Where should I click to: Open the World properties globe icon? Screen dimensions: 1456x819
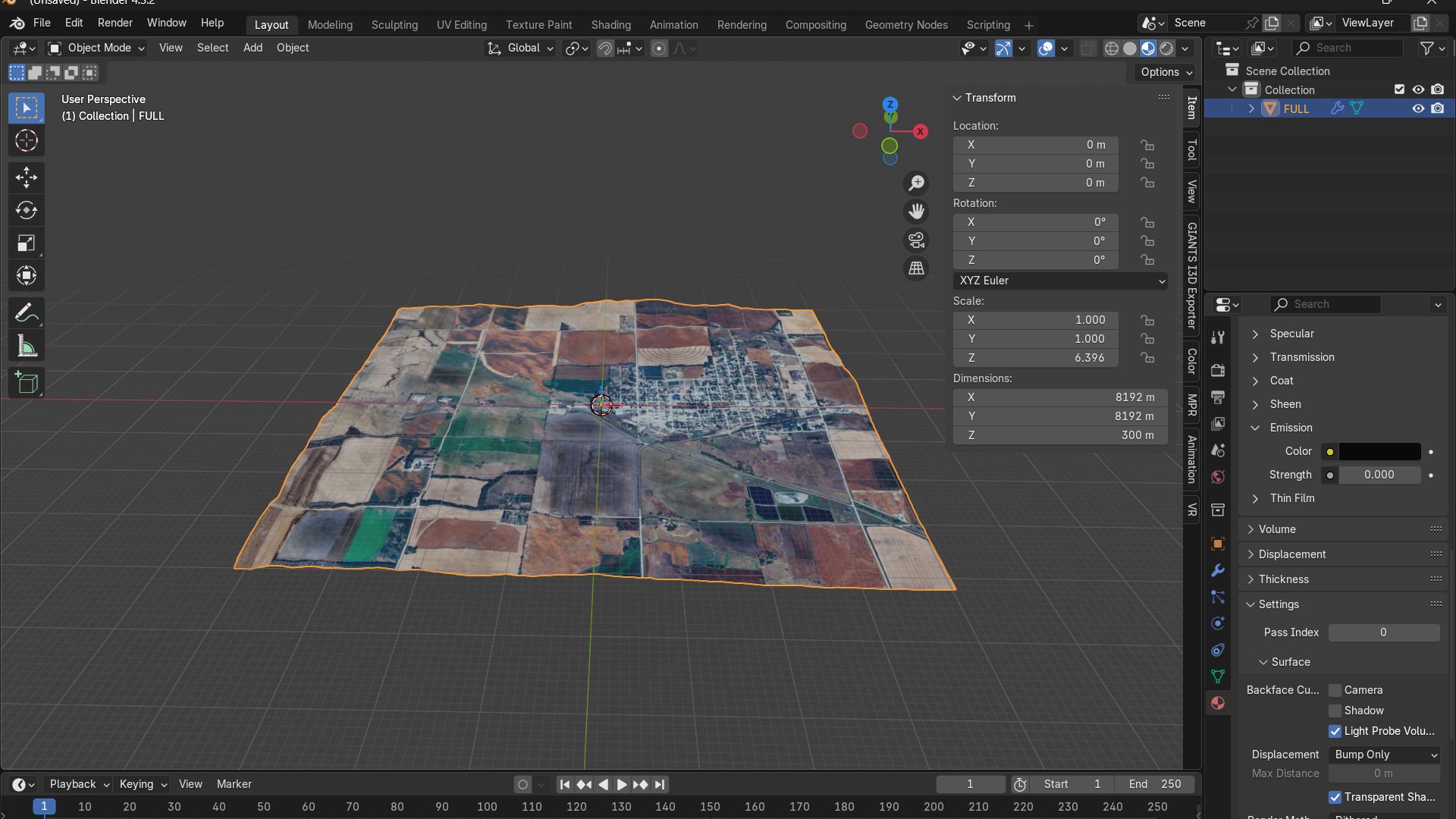(1218, 477)
